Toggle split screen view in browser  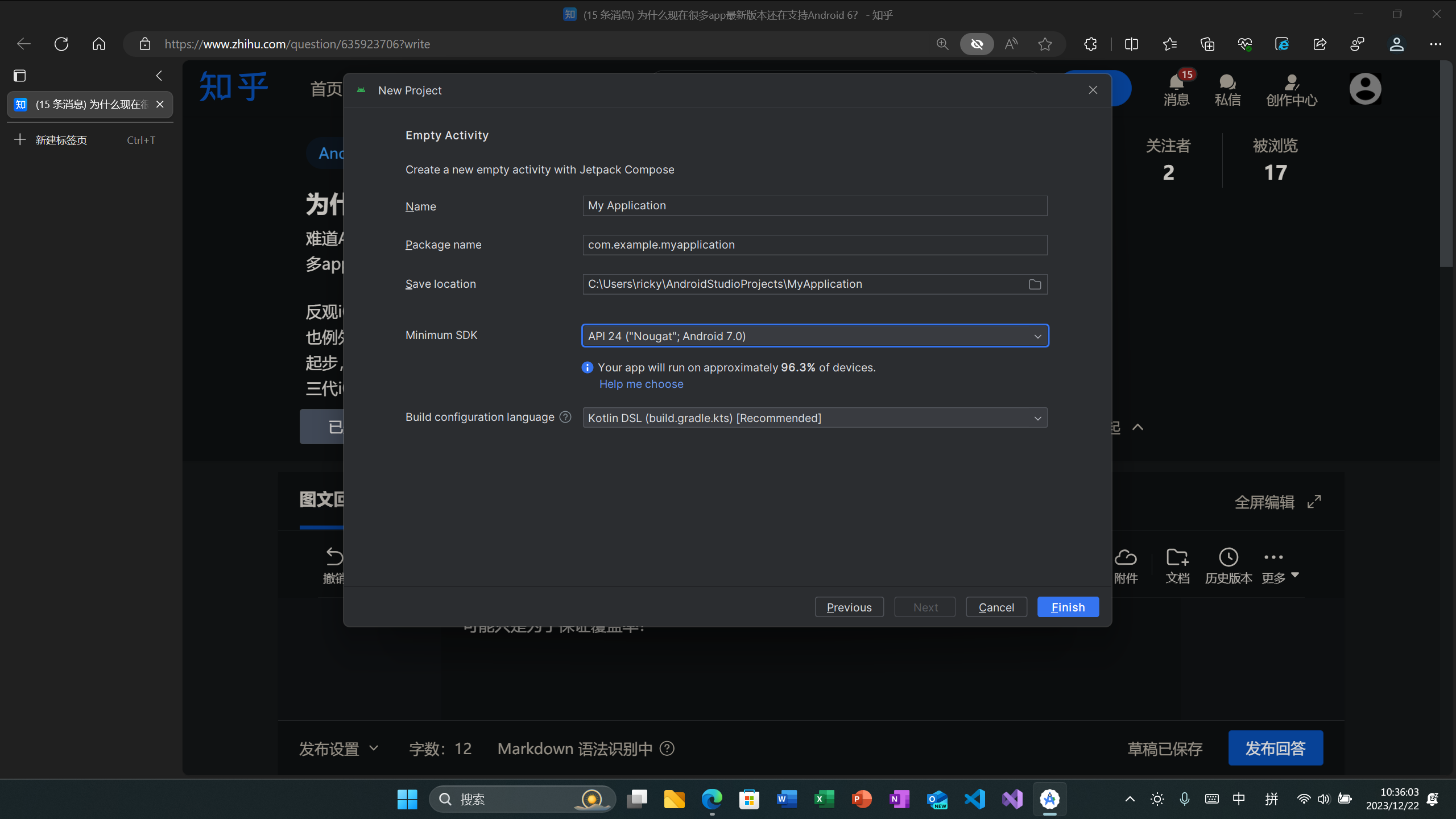tap(1131, 44)
